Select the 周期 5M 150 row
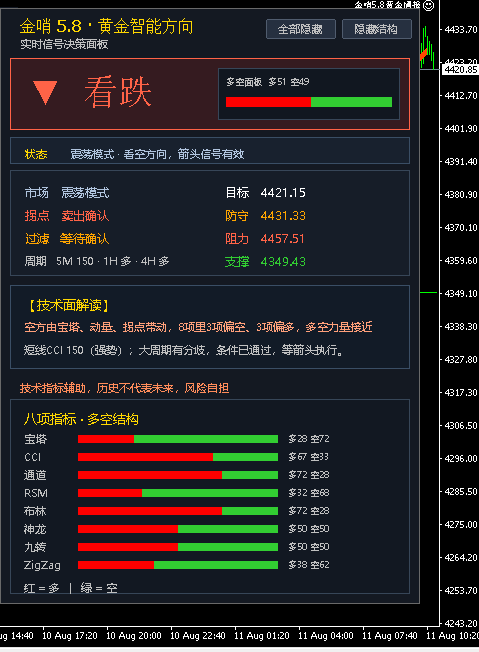 pyautogui.click(x=97, y=262)
